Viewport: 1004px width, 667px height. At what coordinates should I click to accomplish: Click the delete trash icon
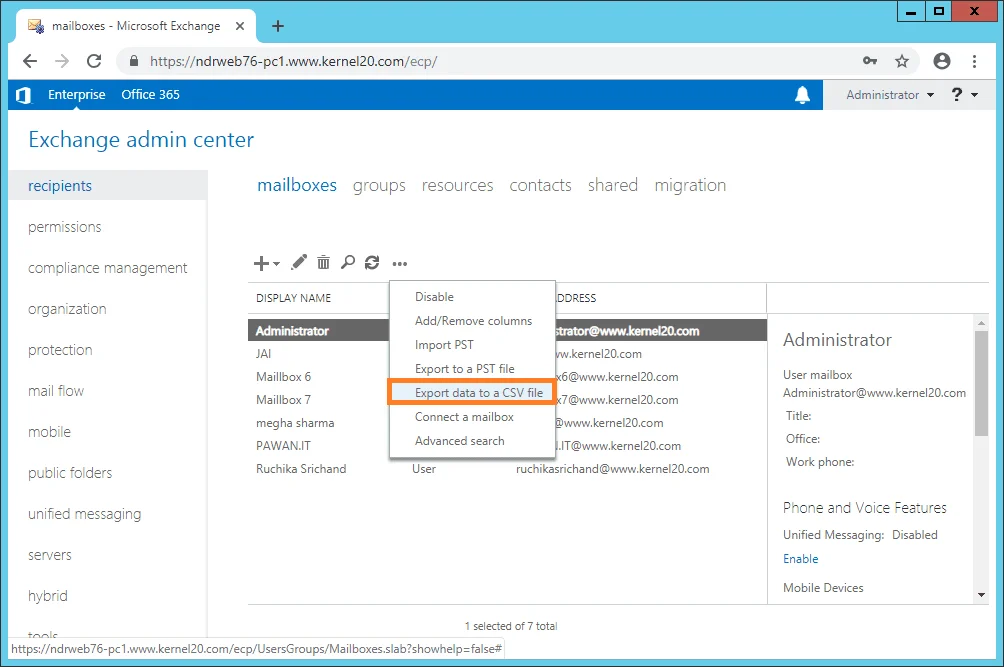323,262
